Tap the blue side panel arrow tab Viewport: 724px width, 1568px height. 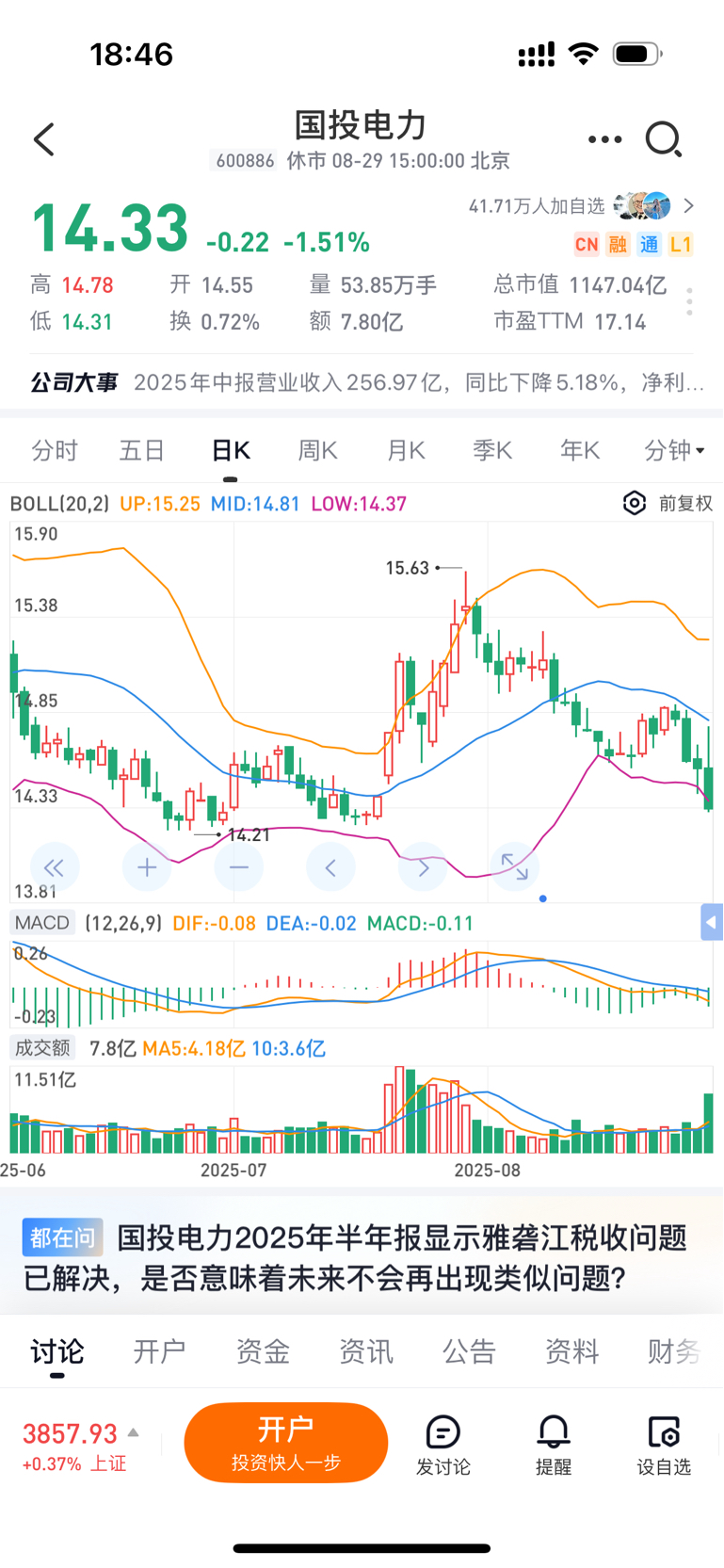(x=712, y=922)
